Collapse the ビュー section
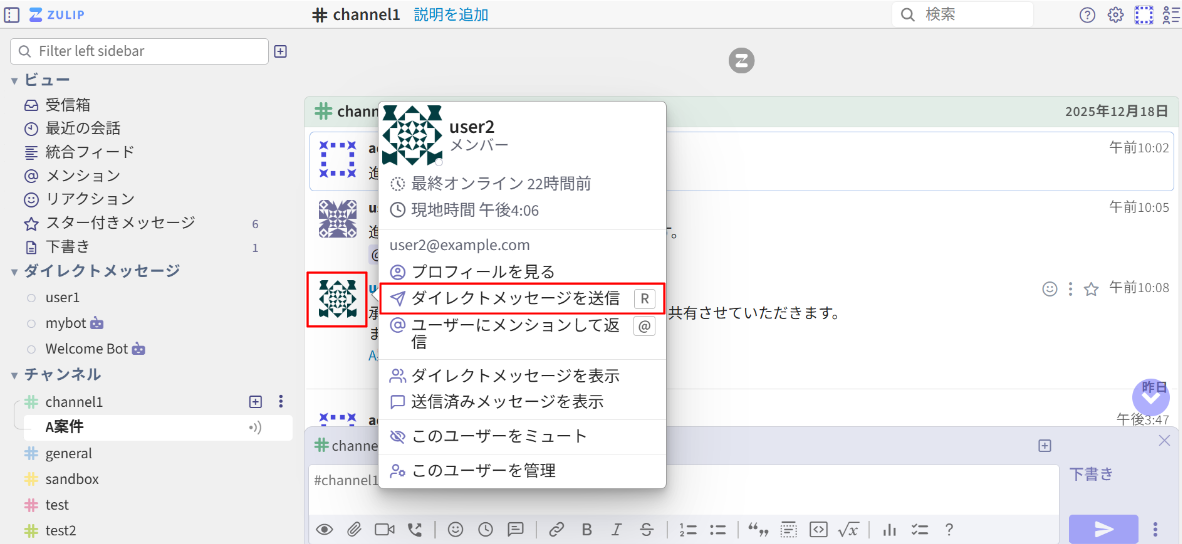This screenshot has height=544, width=1182. tap(14, 81)
